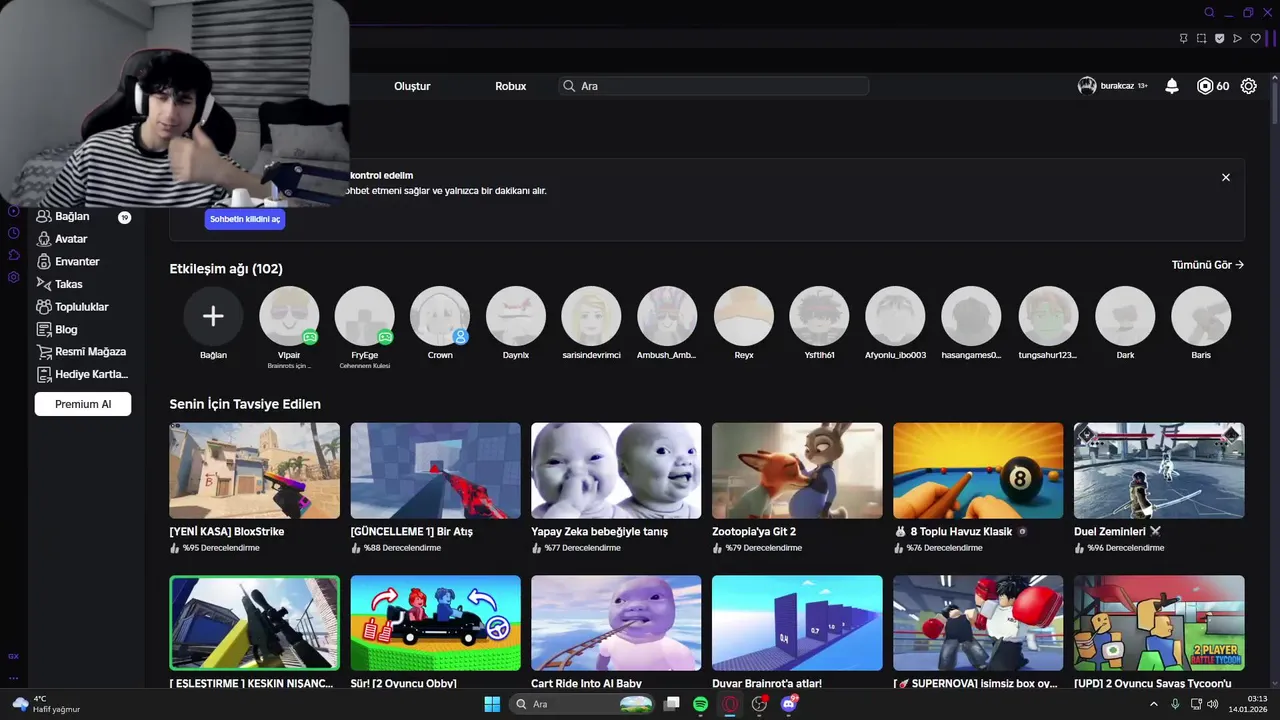The height and width of the screenshot is (720, 1280).
Task: Open friend FryEge's avatar
Action: coord(364,316)
